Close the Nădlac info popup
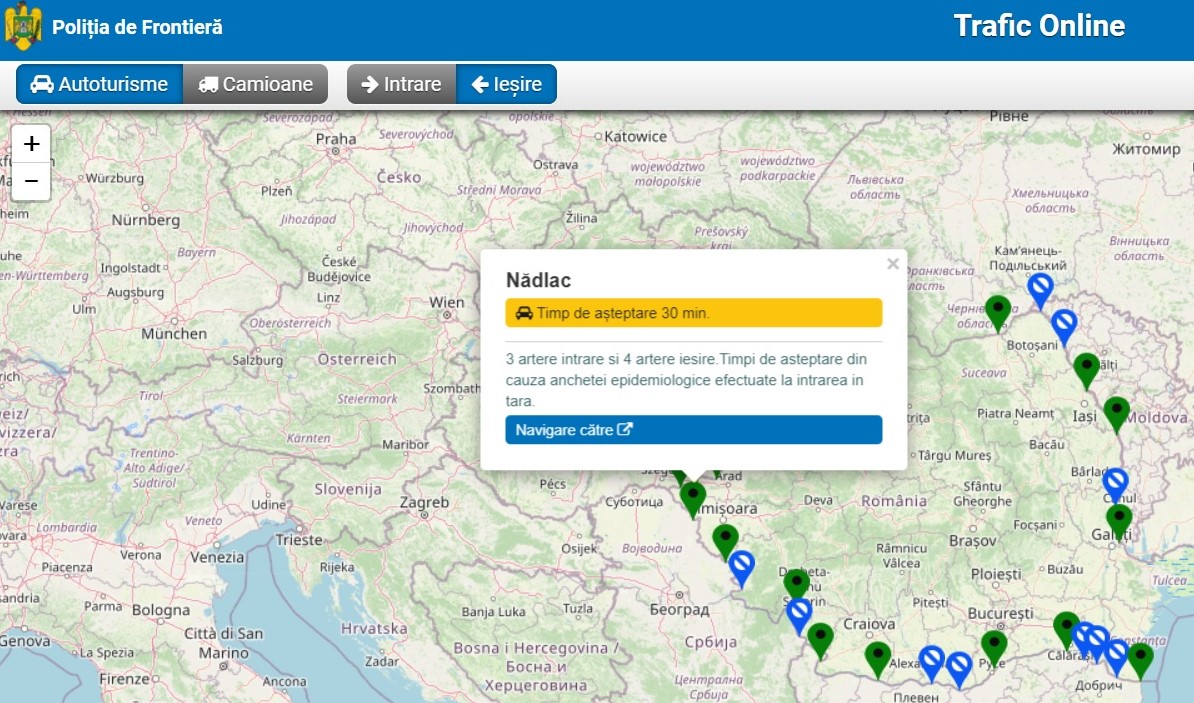 click(x=893, y=265)
